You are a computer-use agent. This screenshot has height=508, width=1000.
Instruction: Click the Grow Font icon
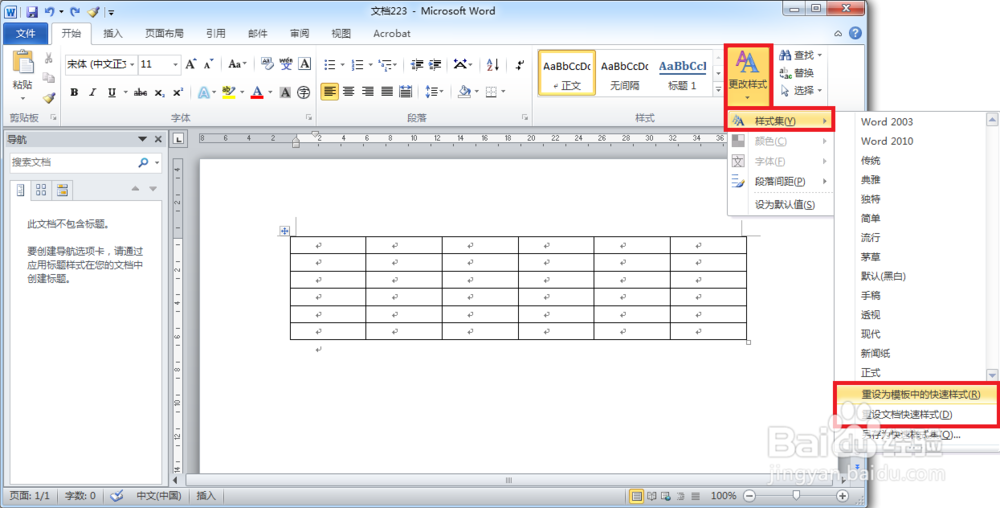point(191,64)
